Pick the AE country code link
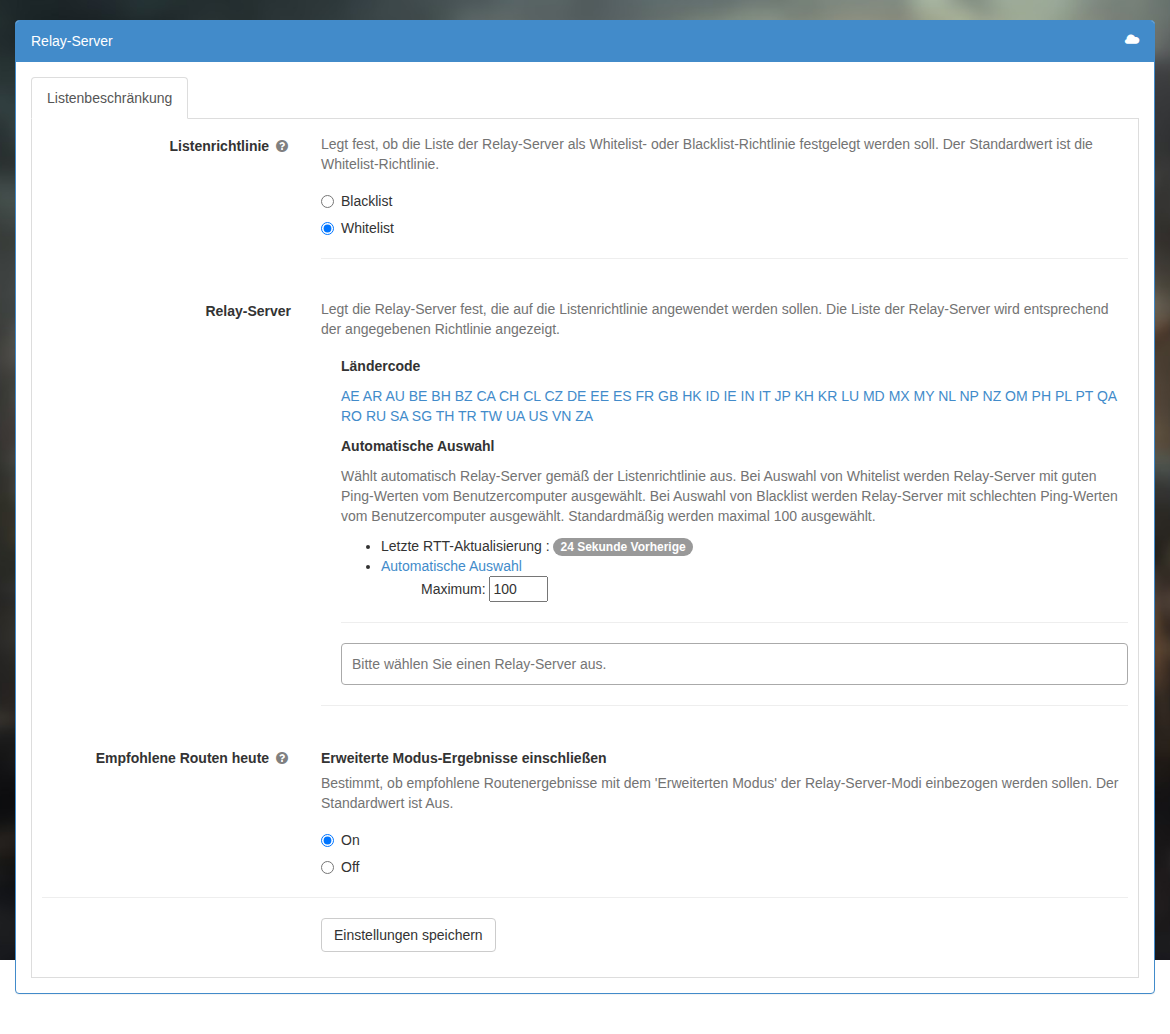Screen dimensions: 1170x1034 click(x=350, y=396)
